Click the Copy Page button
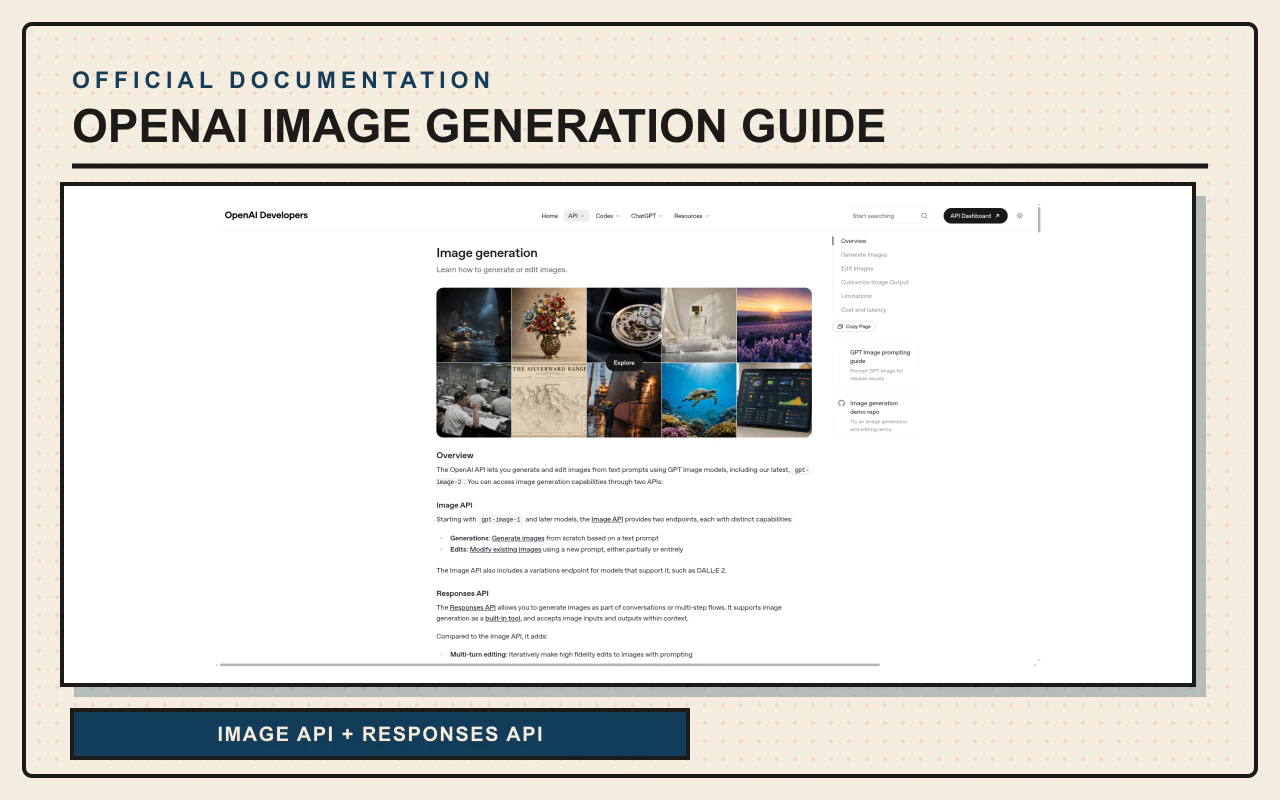Image resolution: width=1280 pixels, height=800 pixels. click(x=854, y=326)
